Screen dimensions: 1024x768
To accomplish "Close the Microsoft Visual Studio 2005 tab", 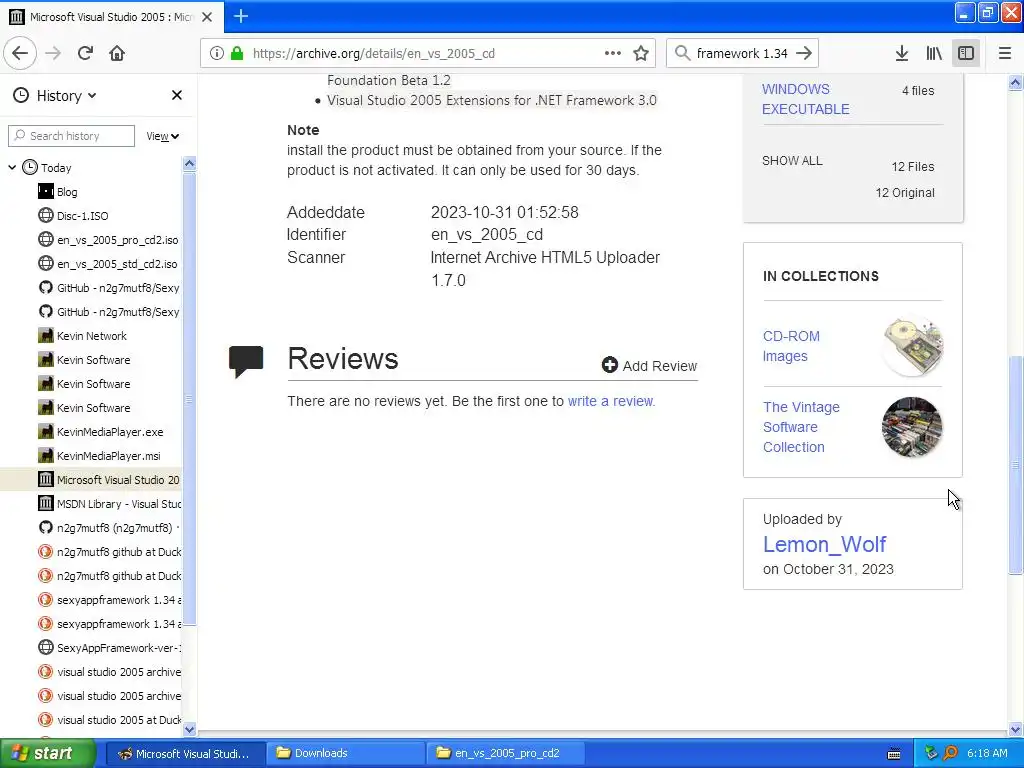I will click(x=207, y=17).
